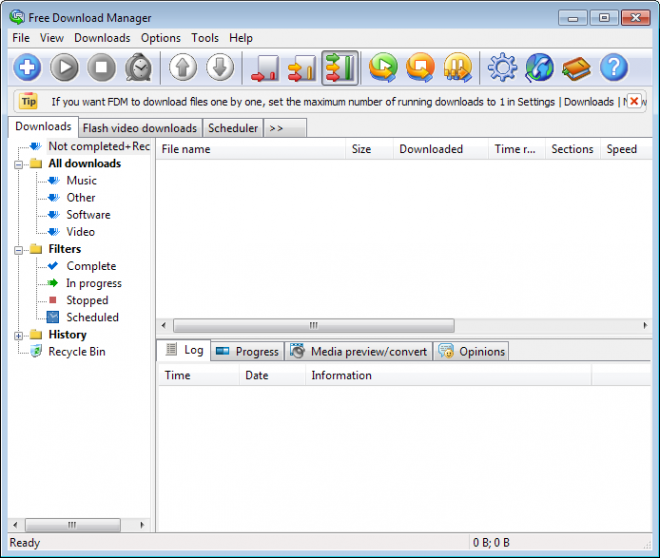Open the Downloads menu
Viewport: 660px width, 558px height.
pos(102,38)
